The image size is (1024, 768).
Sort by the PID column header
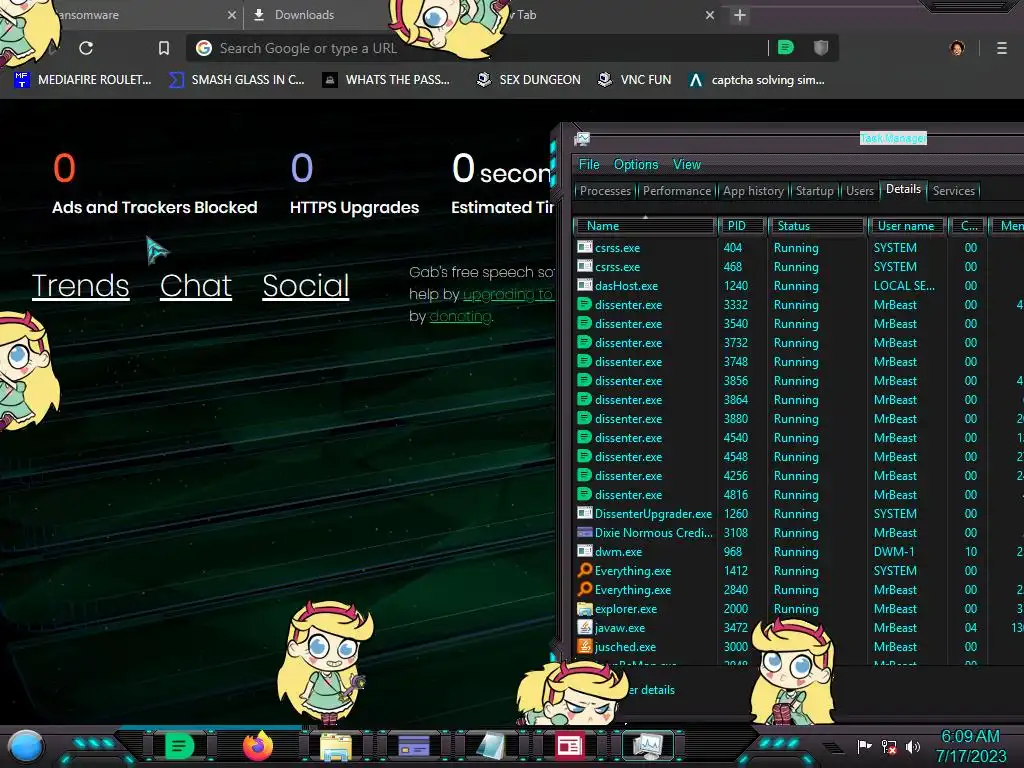pyautogui.click(x=742, y=226)
